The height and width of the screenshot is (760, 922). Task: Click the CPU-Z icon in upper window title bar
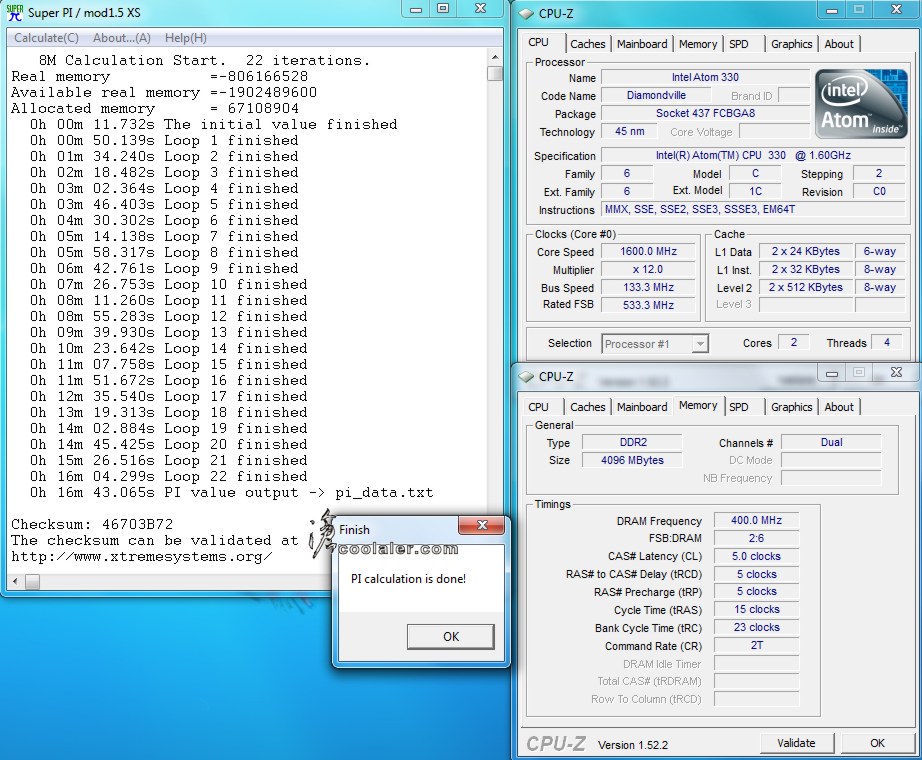526,13
